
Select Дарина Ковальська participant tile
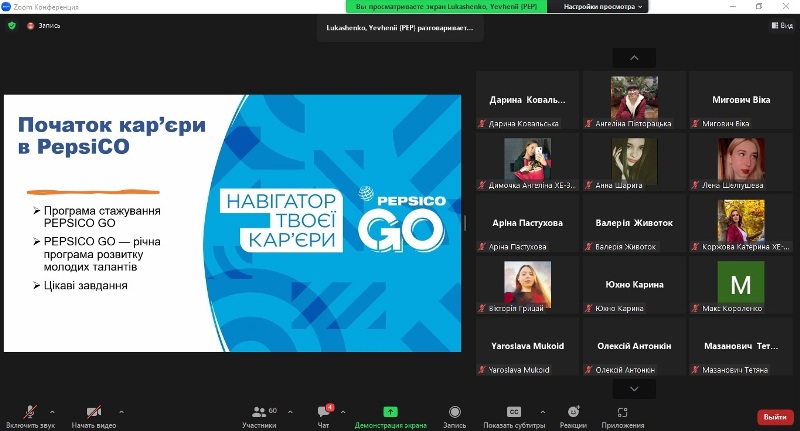pyautogui.click(x=527, y=100)
